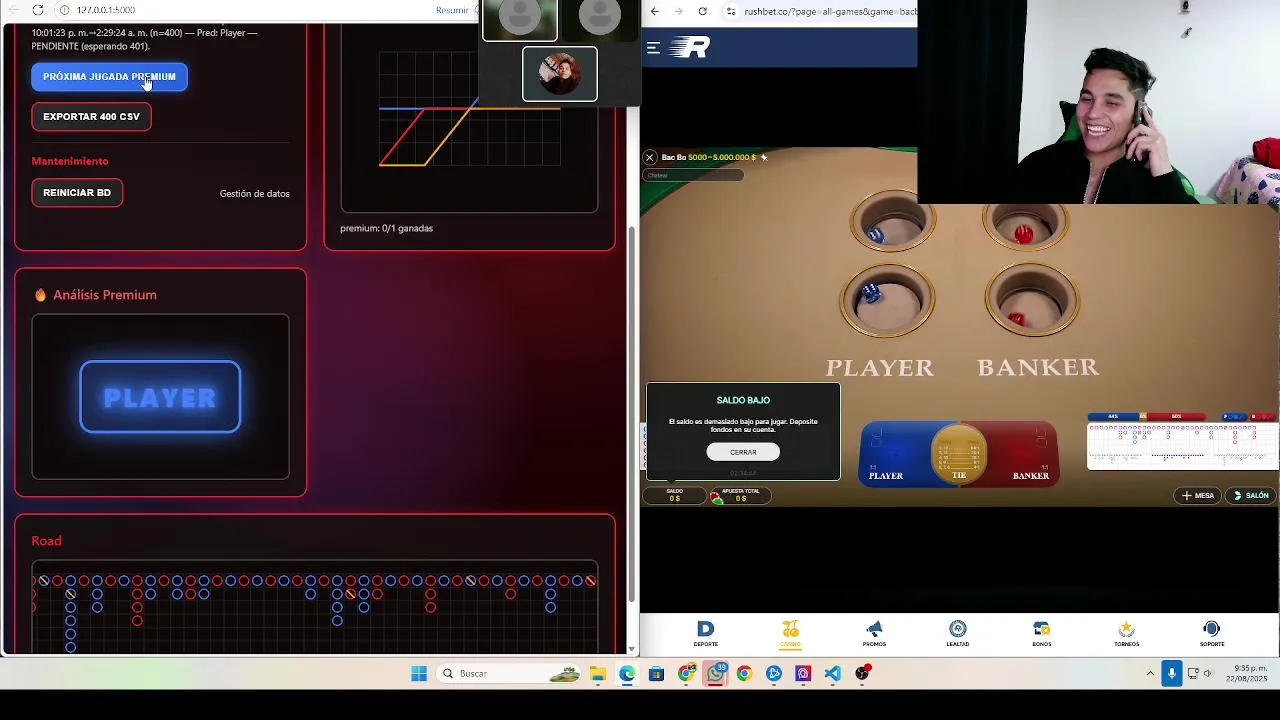The image size is (1280, 720).
Task: Click the REINICIAR BD button
Action: tap(77, 193)
